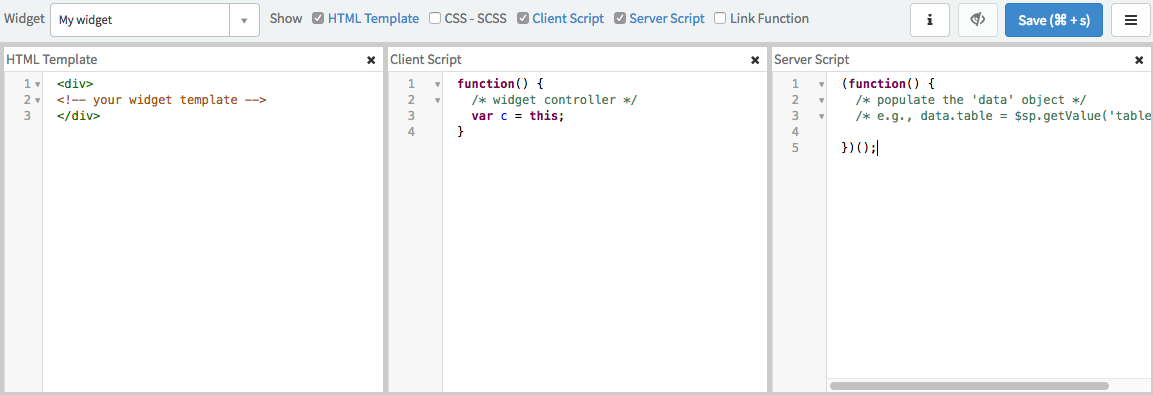Place cursor at '})();' line in Server Script

click(x=860, y=149)
